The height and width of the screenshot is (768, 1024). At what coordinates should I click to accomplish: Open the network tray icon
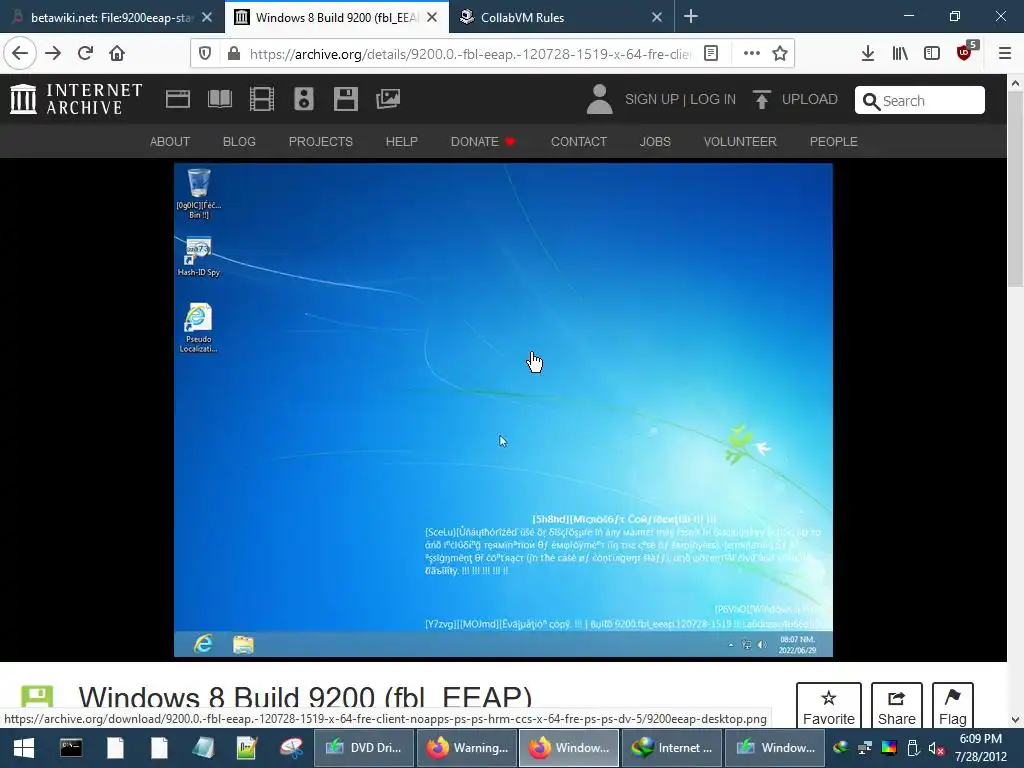click(x=865, y=748)
